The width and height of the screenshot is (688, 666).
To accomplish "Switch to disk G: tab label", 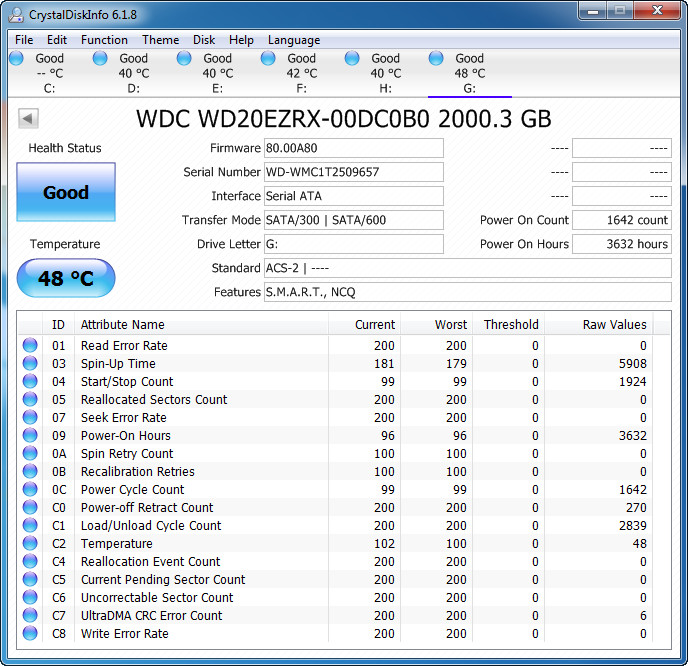I will coord(469,89).
